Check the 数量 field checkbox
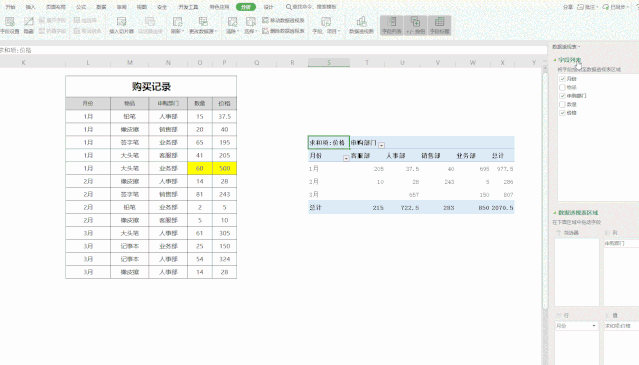 [x=562, y=104]
